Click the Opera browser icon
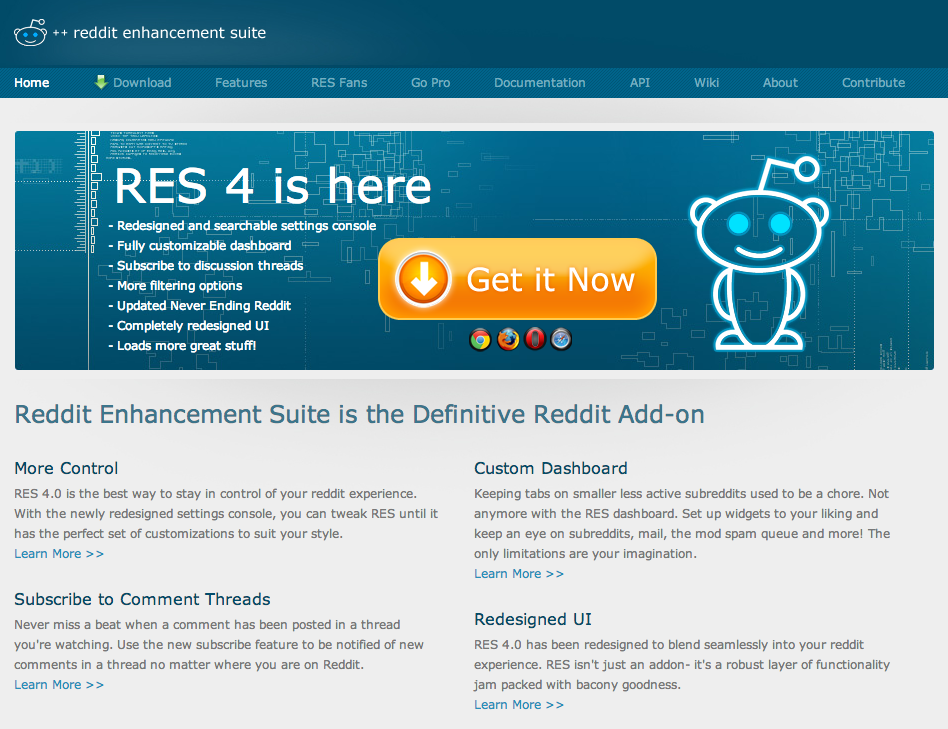Image resolution: width=948 pixels, height=729 pixels. pos(534,340)
